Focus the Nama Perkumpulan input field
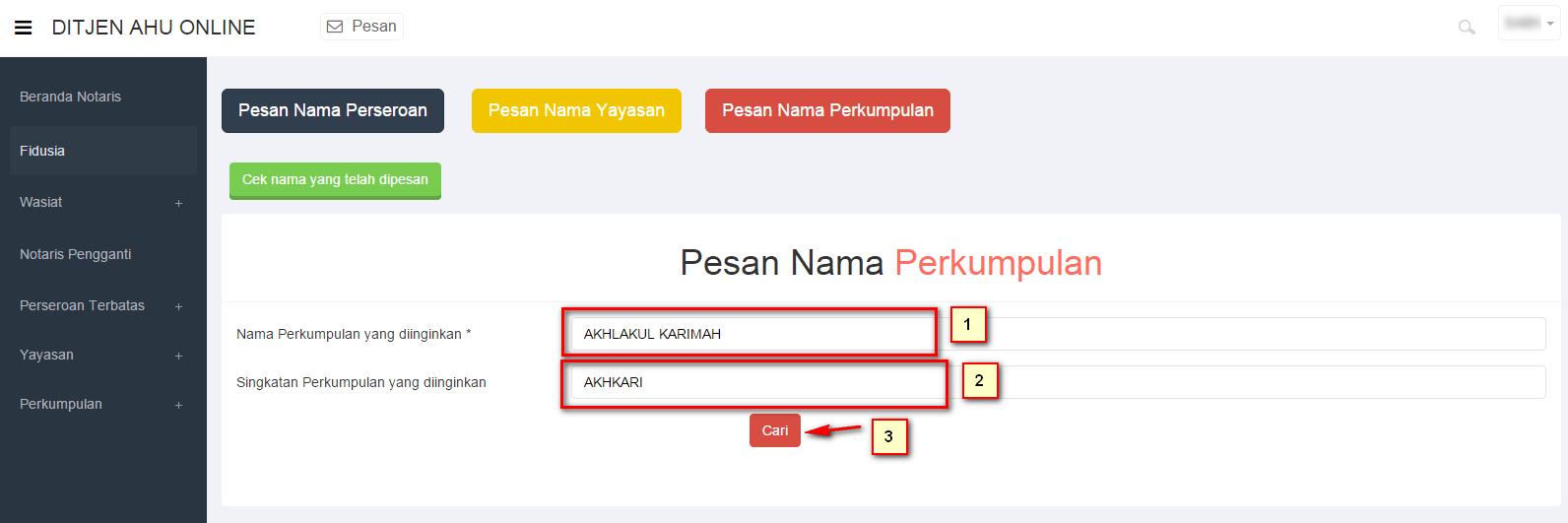This screenshot has width=1568, height=523. tap(1058, 334)
